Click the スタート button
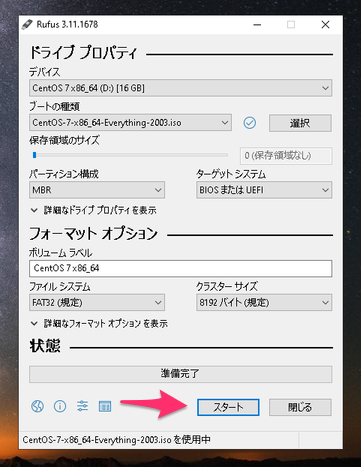Image resolution: width=361 pixels, height=467 pixels. point(228,407)
